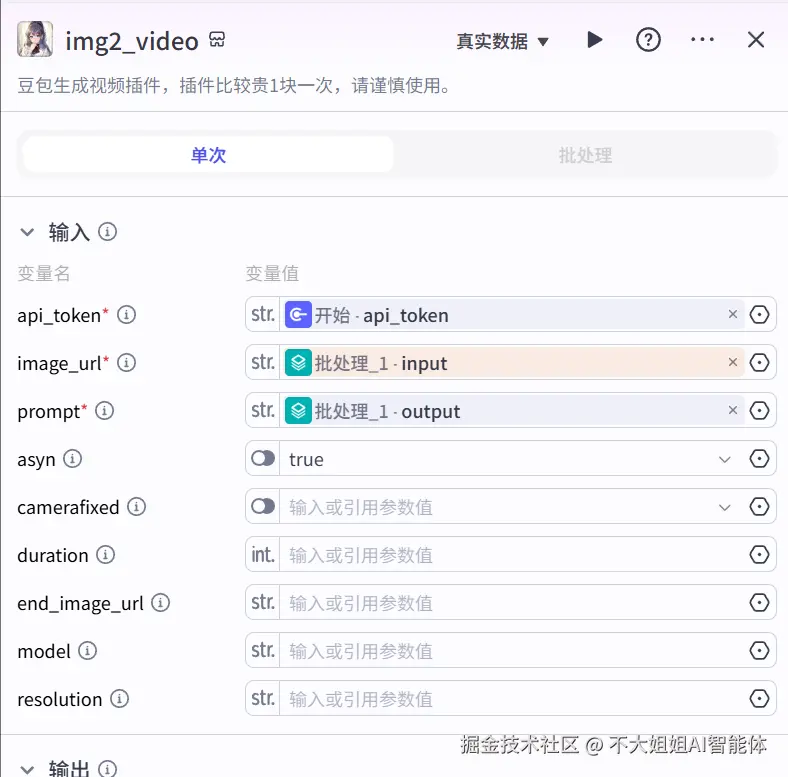
Task: Show info icon for camerafixed
Action: click(x=136, y=507)
